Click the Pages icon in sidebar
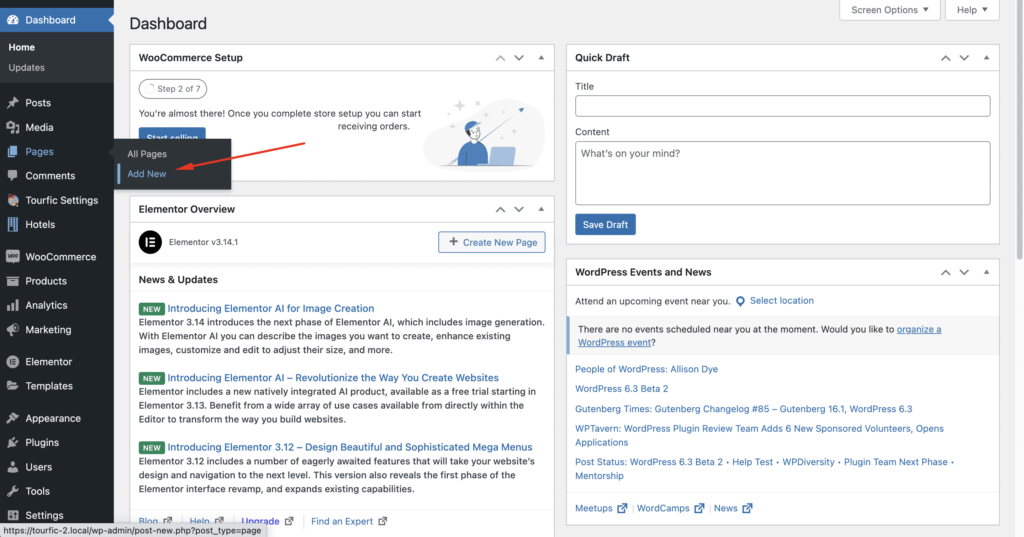The image size is (1024, 537). click(12, 152)
